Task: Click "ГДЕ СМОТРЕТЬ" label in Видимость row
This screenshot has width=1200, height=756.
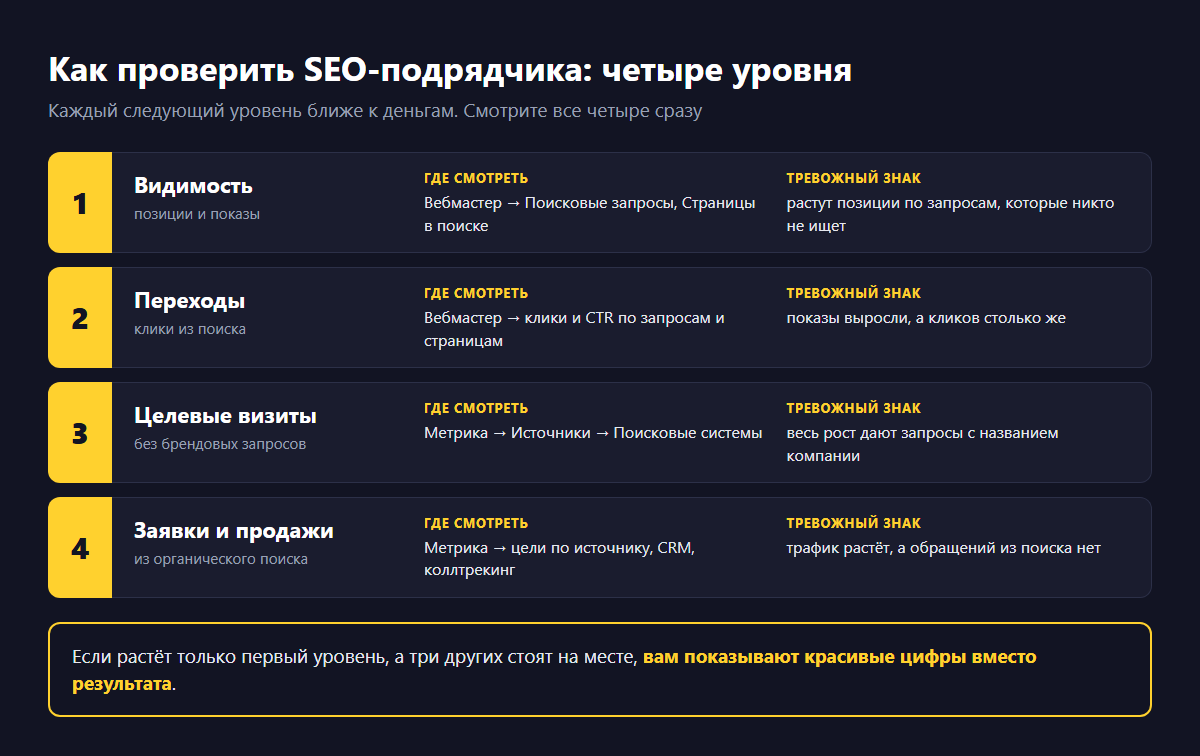Action: 476,178
